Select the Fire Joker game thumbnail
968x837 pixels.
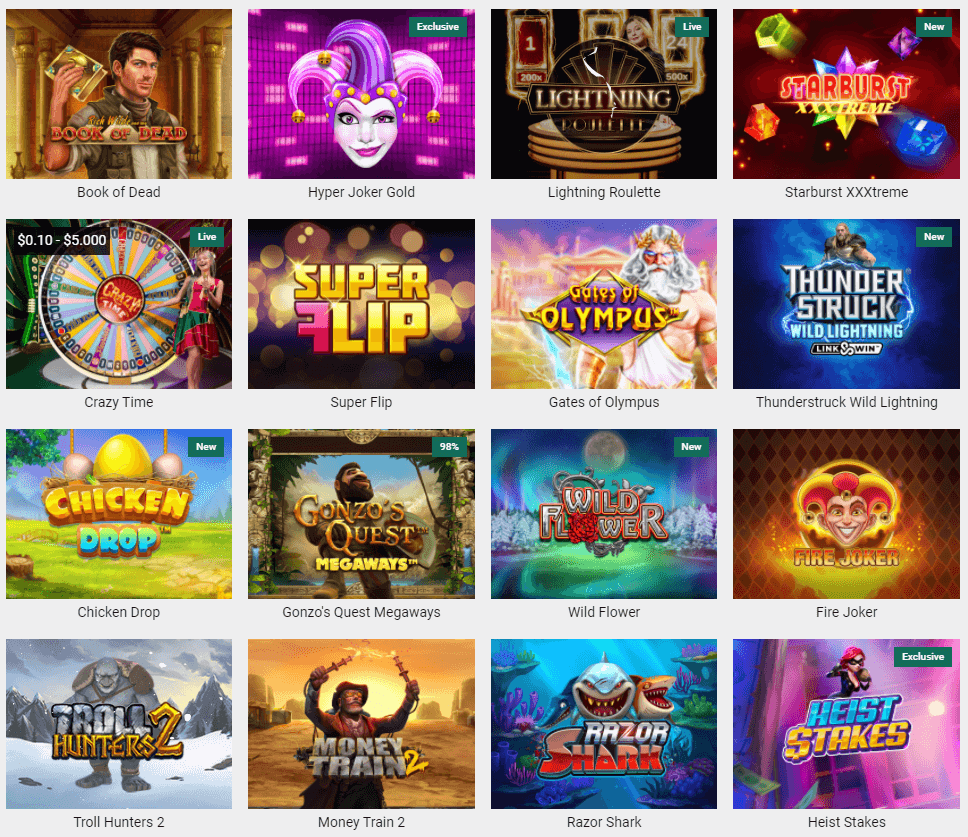846,514
